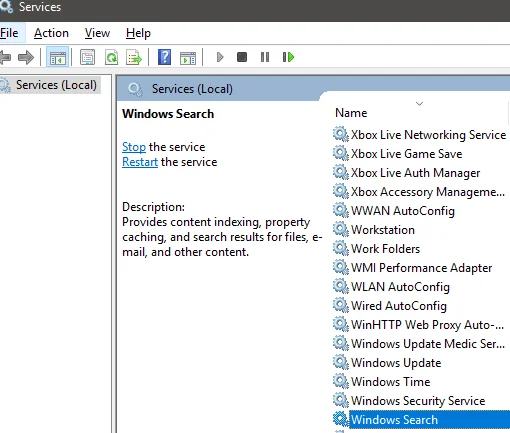Select the Xbox Accessory Management service row
Screen dimensions: 510x433
428,192
